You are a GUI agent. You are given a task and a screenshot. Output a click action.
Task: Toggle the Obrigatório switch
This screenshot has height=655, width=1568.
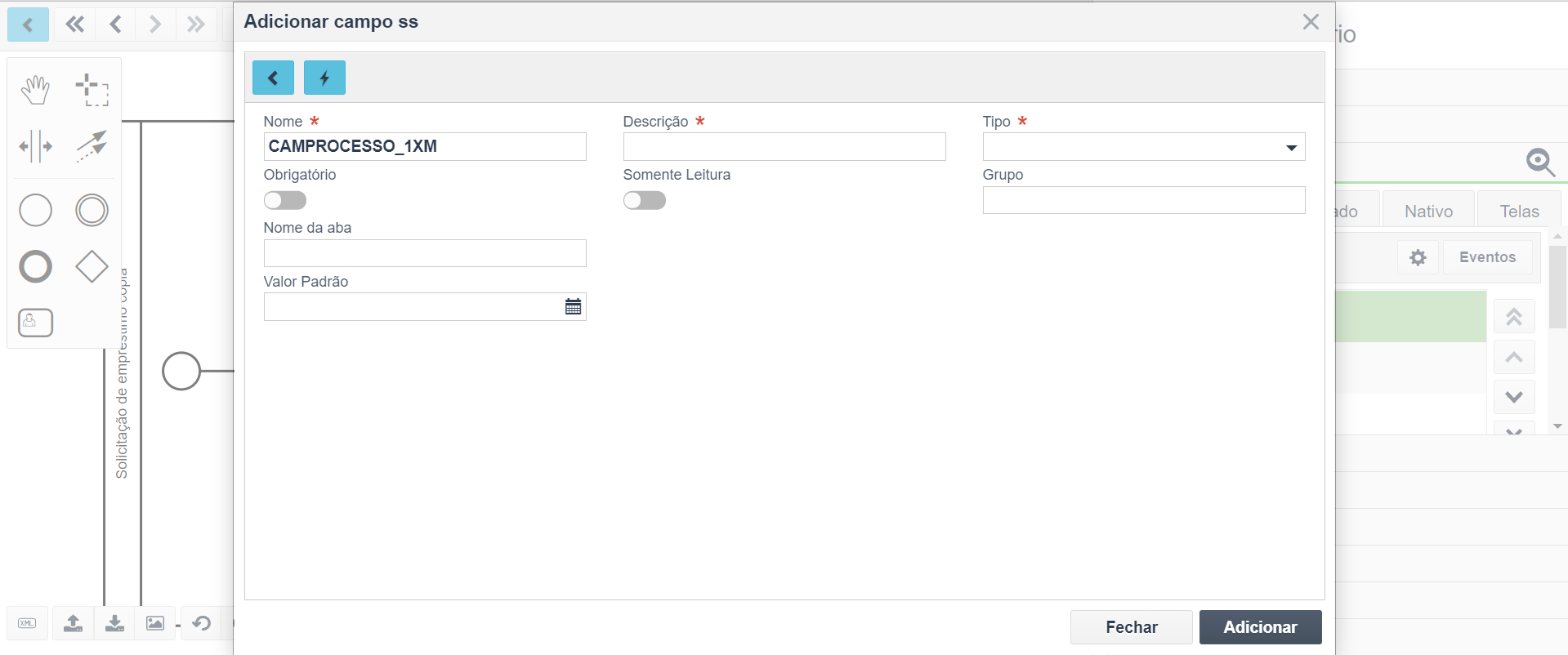point(284,200)
